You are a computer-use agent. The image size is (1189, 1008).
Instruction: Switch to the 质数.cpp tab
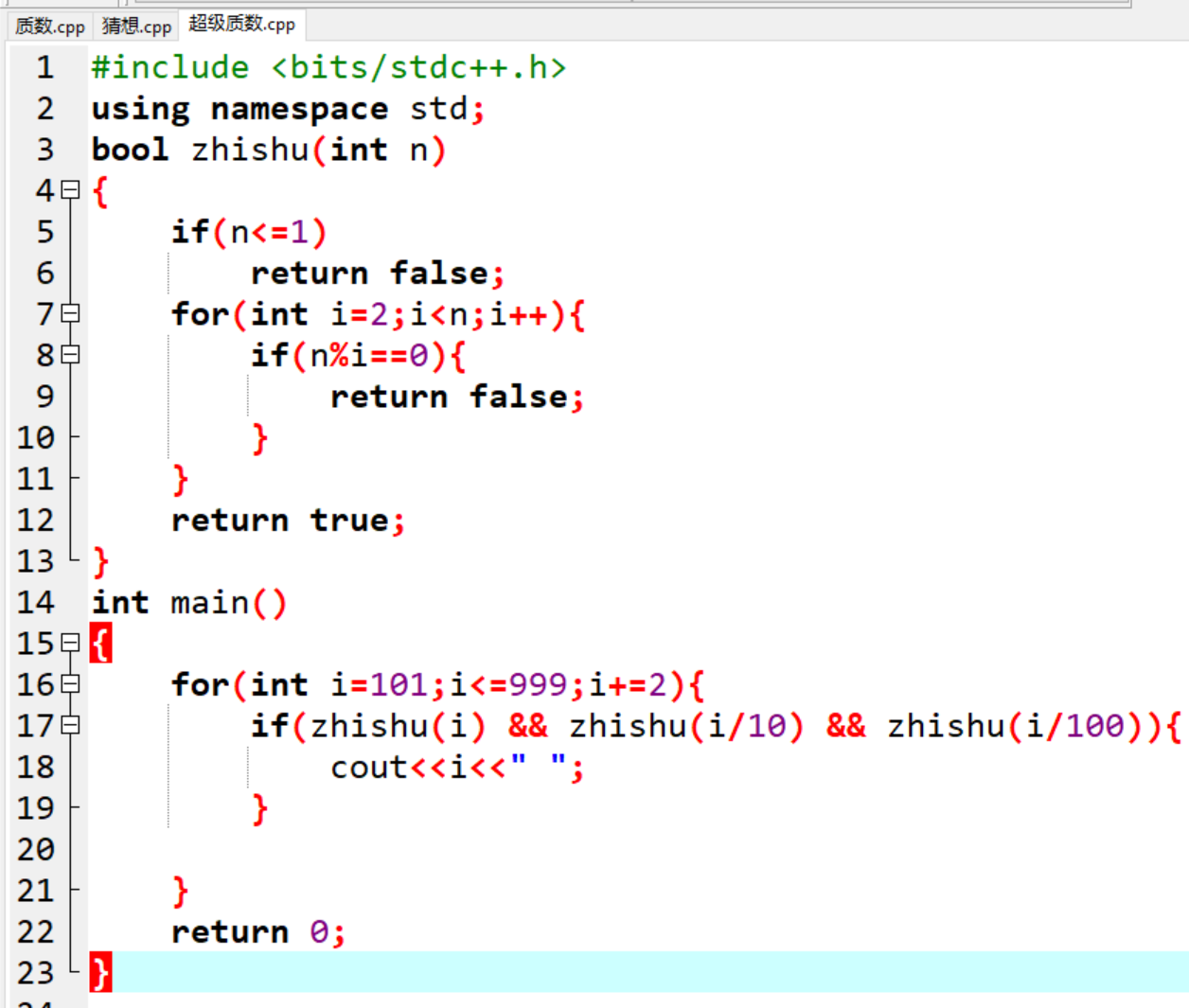tap(49, 26)
